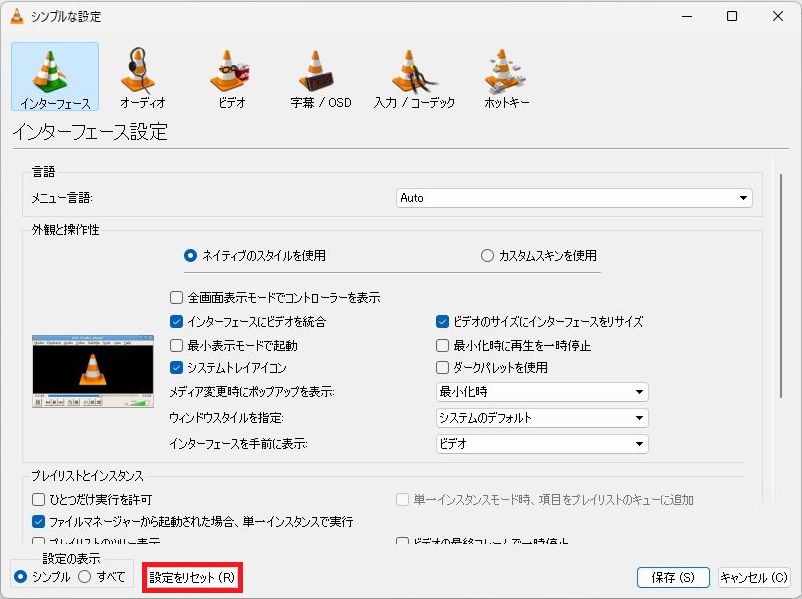This screenshot has width=802, height=599.
Task: Enable 全画面表示モードでコントローラーを表示 checkbox
Action: point(177,298)
